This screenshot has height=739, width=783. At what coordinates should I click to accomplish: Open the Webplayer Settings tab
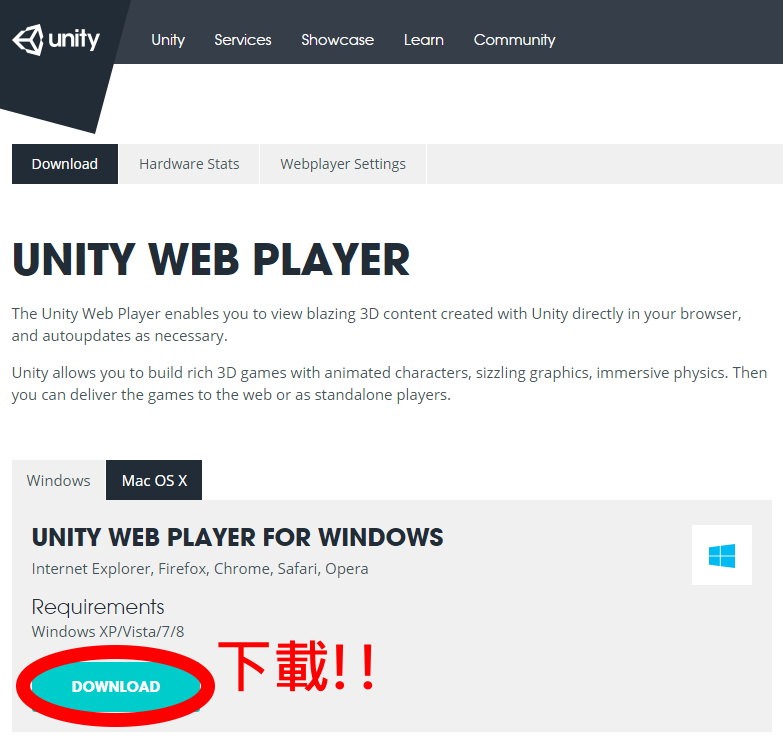[342, 164]
